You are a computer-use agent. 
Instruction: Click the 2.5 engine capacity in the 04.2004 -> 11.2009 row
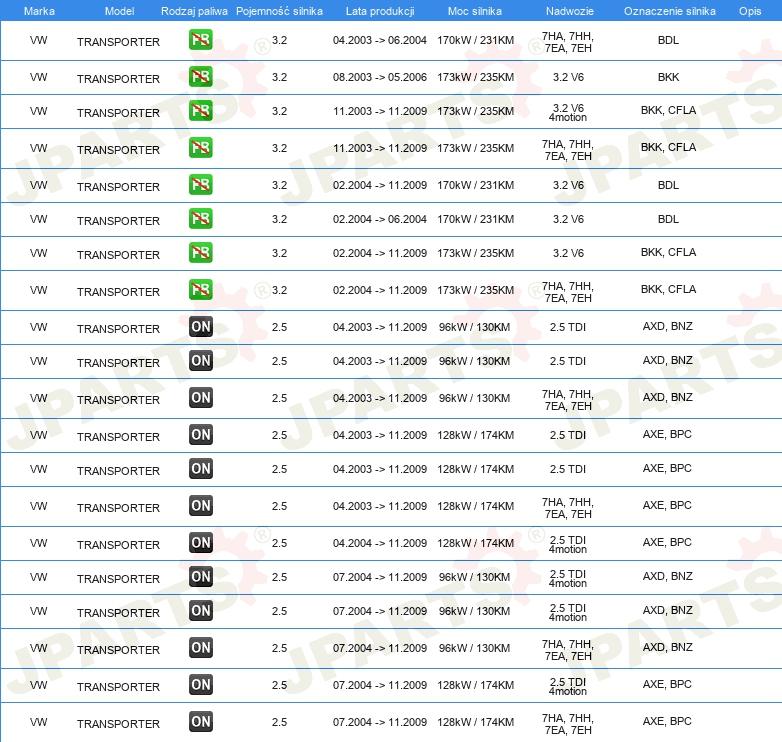[279, 543]
